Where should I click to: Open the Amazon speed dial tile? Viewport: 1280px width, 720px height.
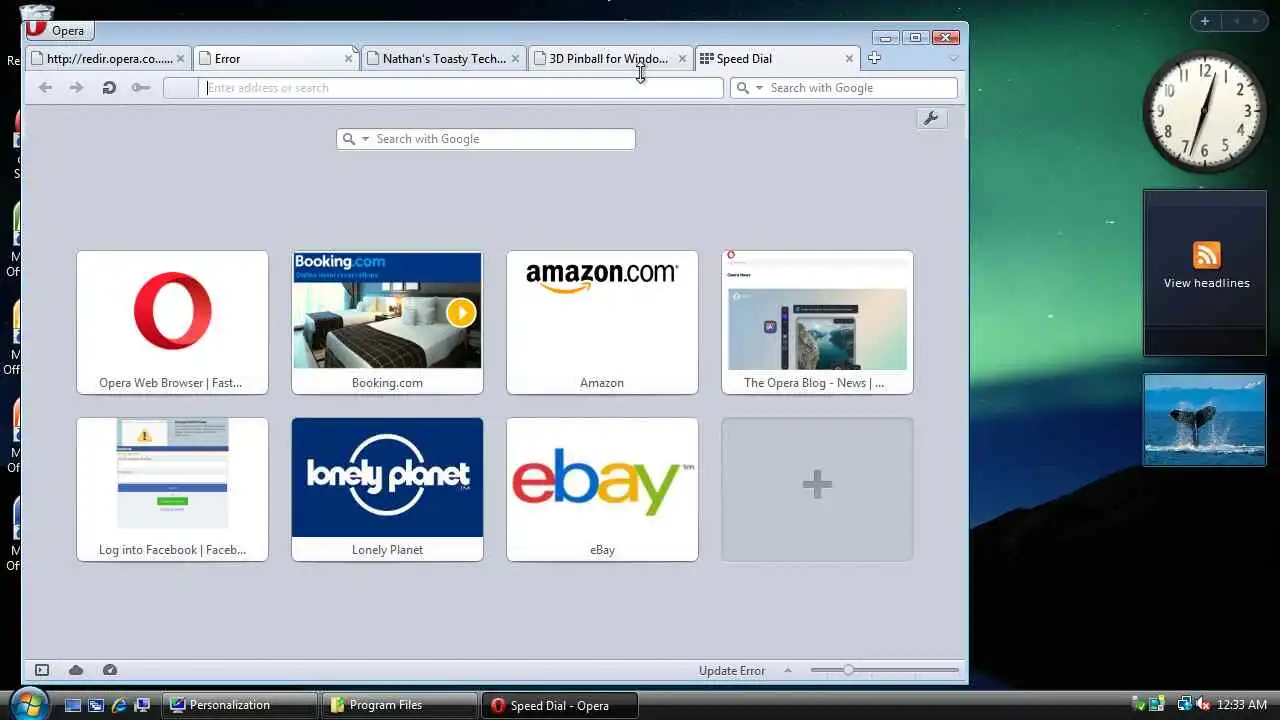pos(602,322)
